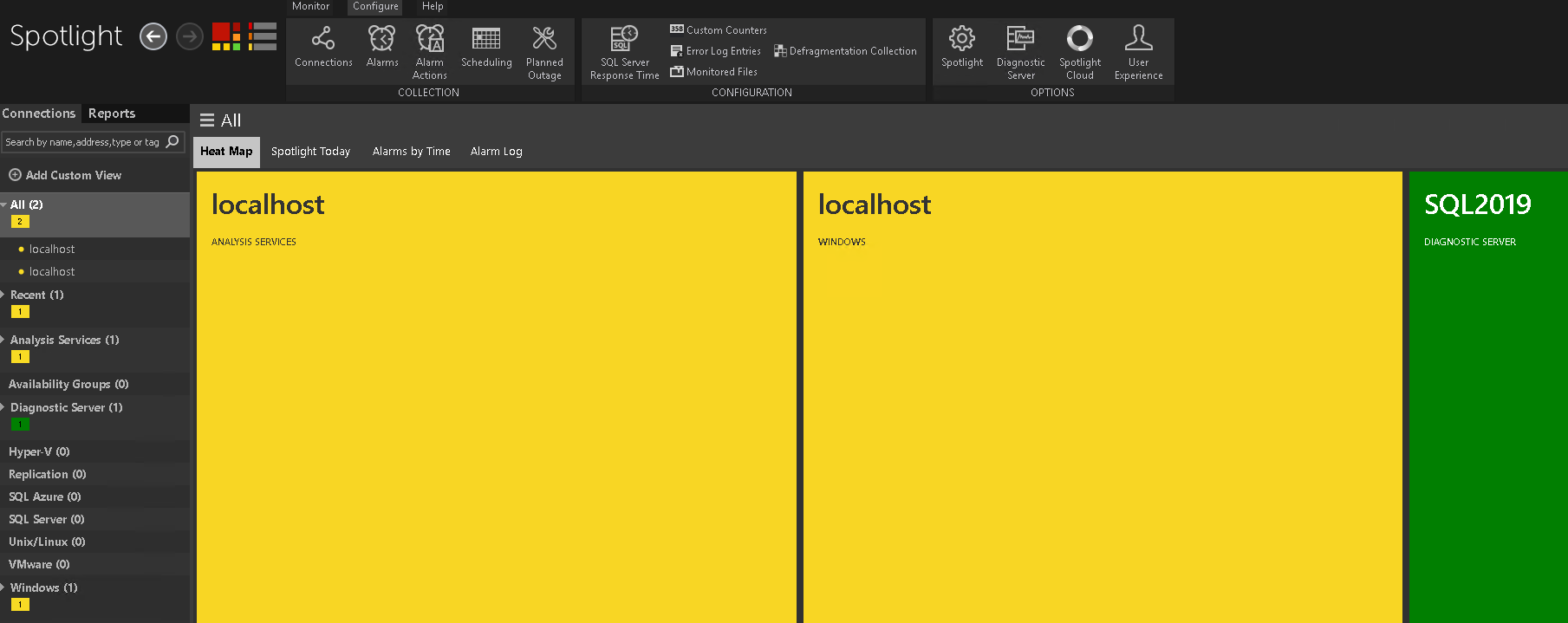Click the hamburger menu beside All
Screen dimensions: 1568x623
tap(207, 120)
